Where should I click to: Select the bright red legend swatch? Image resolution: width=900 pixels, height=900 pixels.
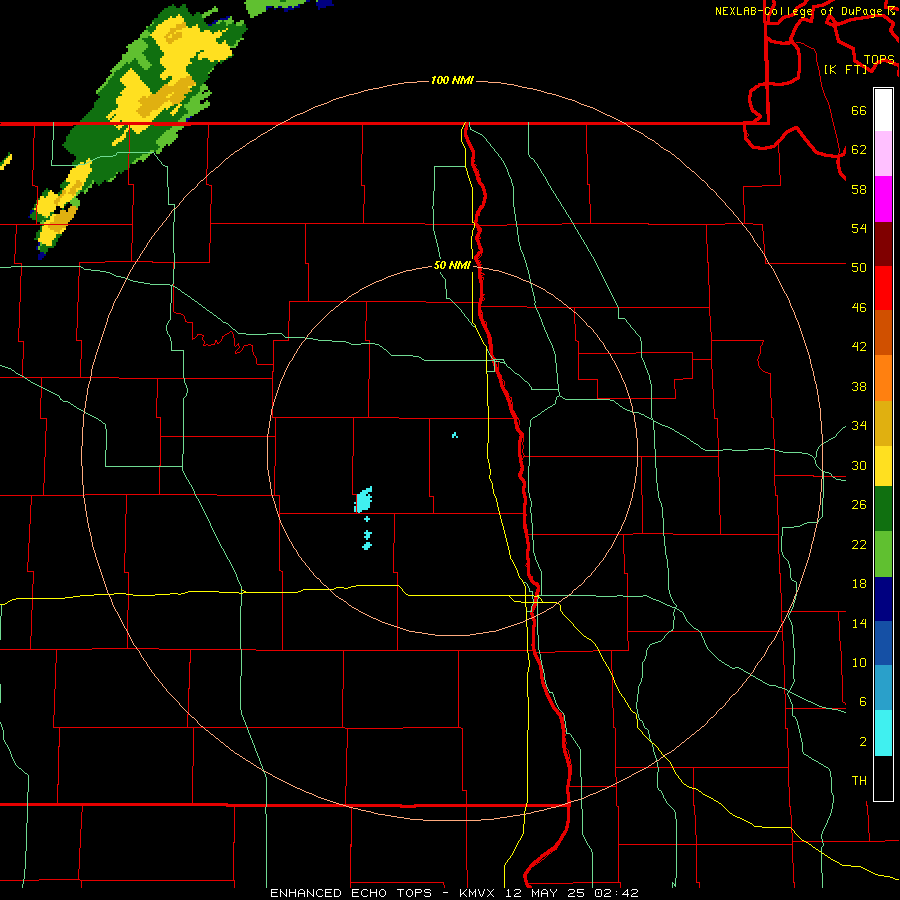883,288
